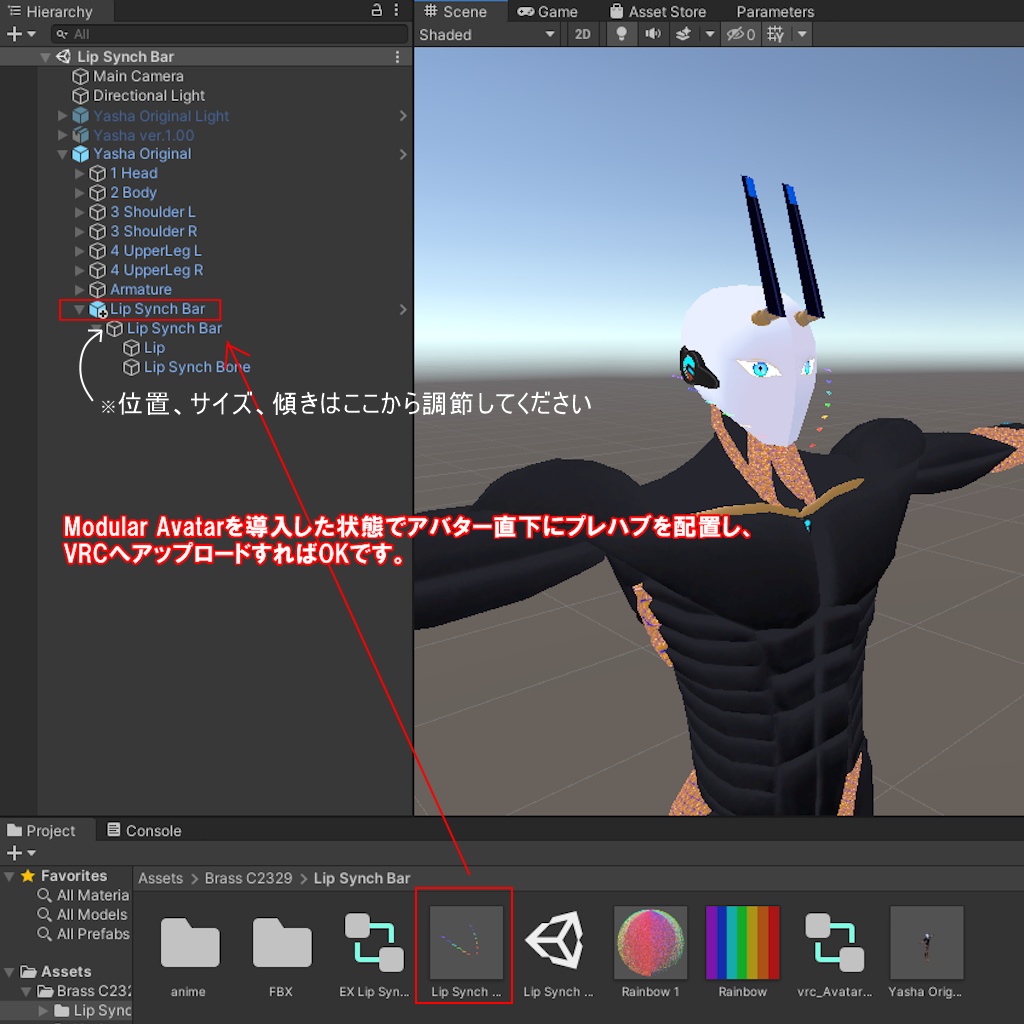Select 4 UpperLeg R object

pyautogui.click(x=156, y=270)
